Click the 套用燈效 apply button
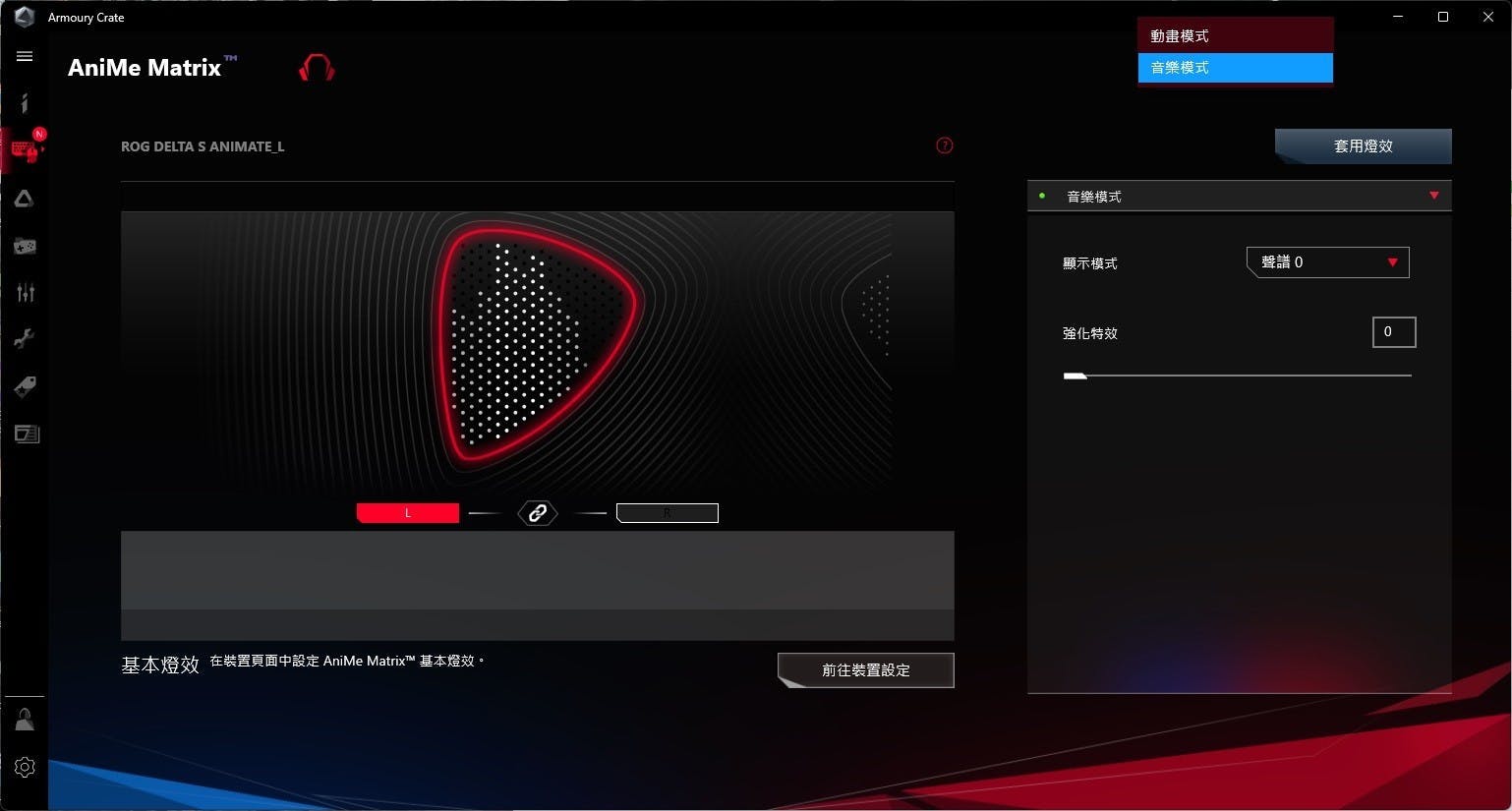 pyautogui.click(x=1364, y=146)
